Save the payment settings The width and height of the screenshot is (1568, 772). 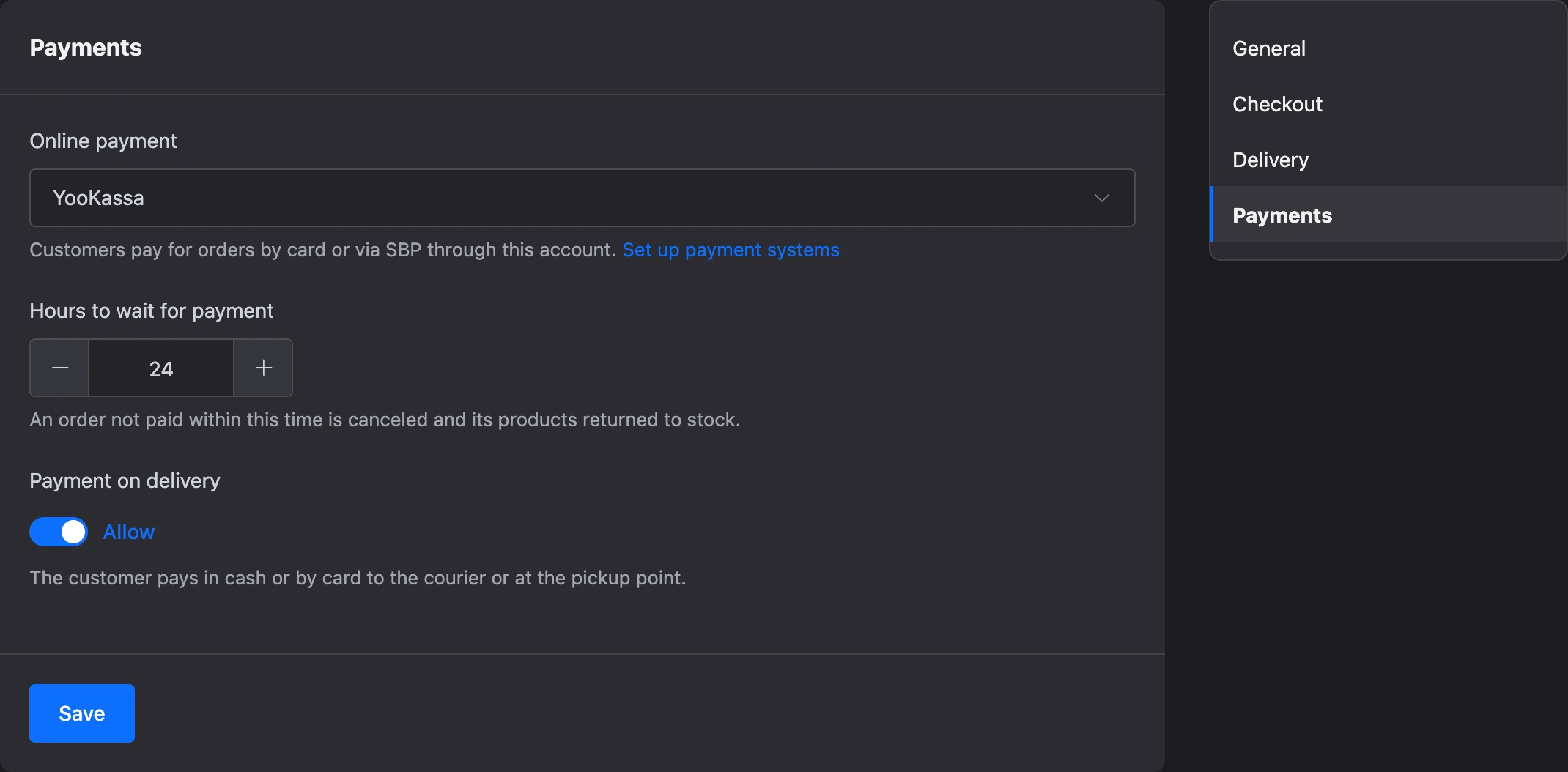(82, 713)
